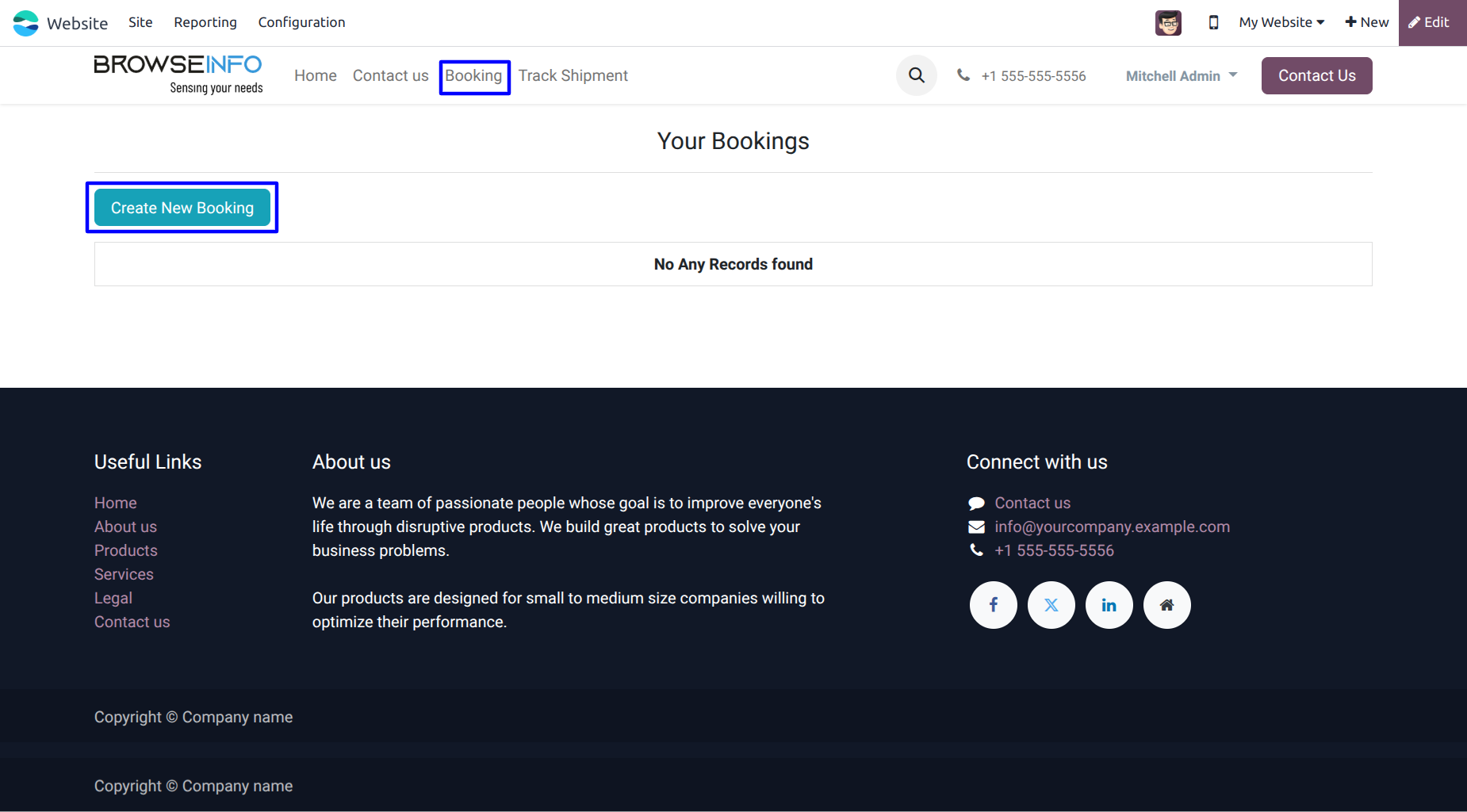Open the Site menu
Screen dimensions: 1467x812
(x=140, y=22)
